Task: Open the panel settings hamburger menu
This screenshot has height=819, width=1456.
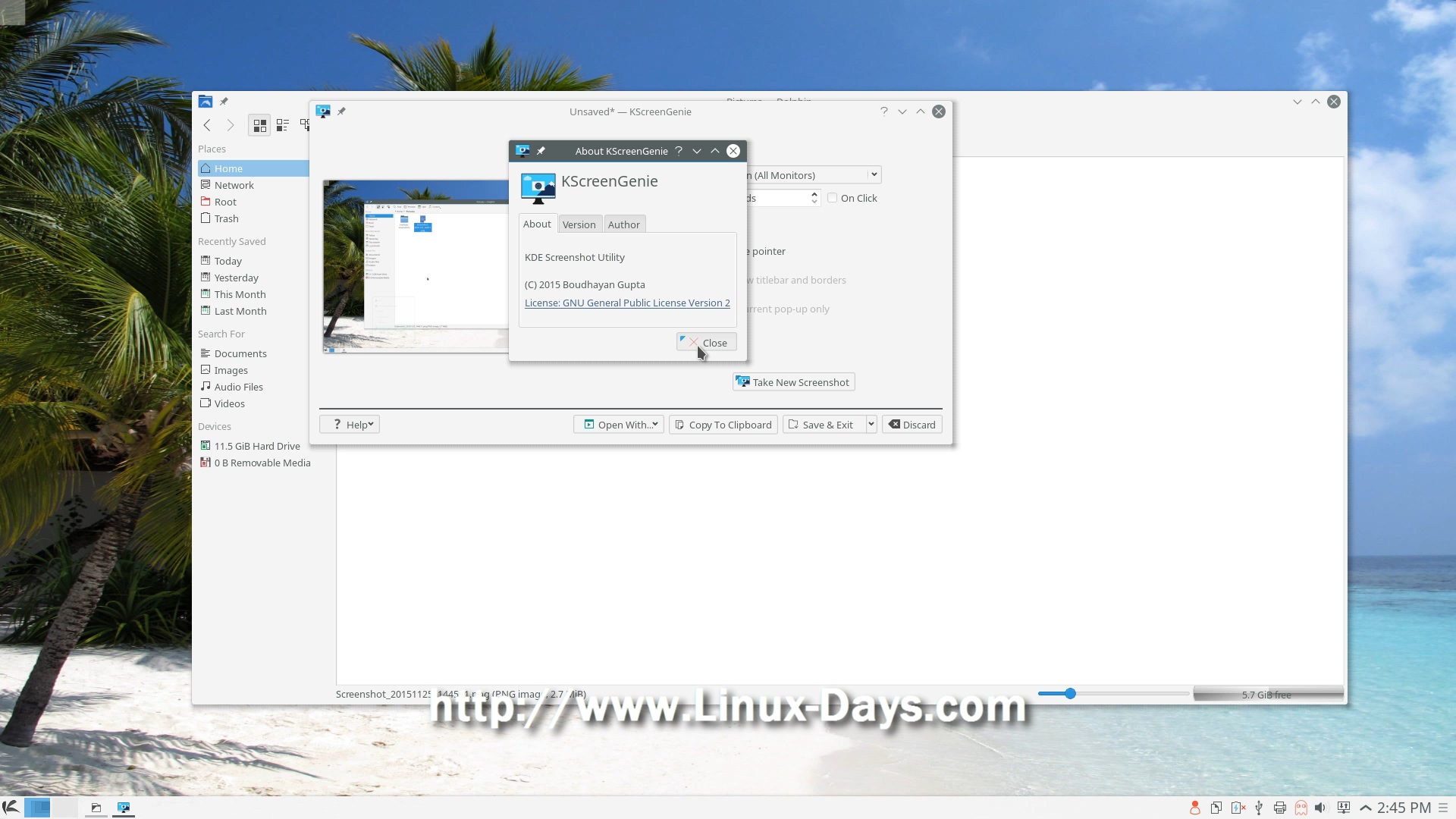Action: click(x=1443, y=808)
